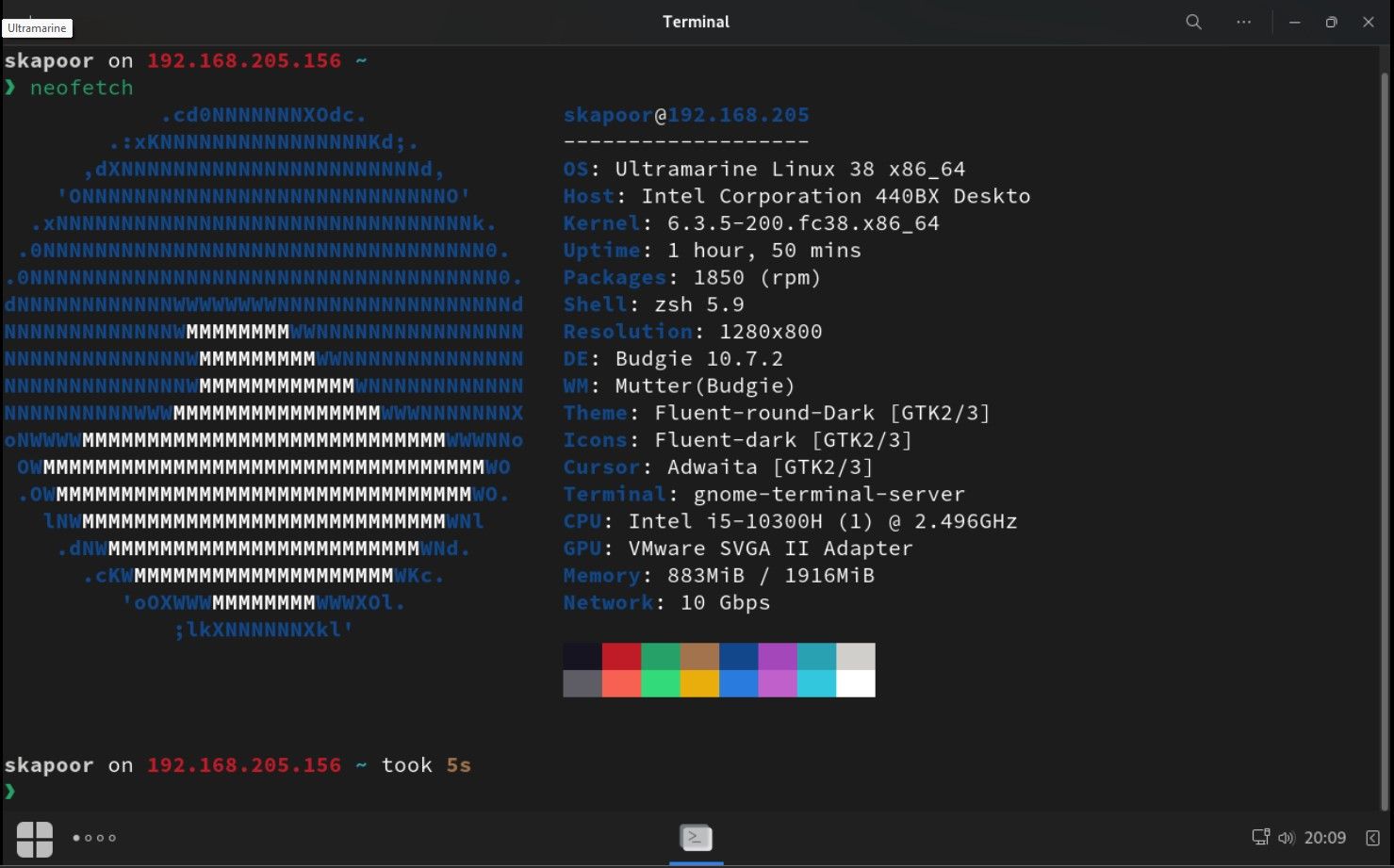Open the terminal search icon
Screen dimensions: 1394x868
(x=1193, y=22)
